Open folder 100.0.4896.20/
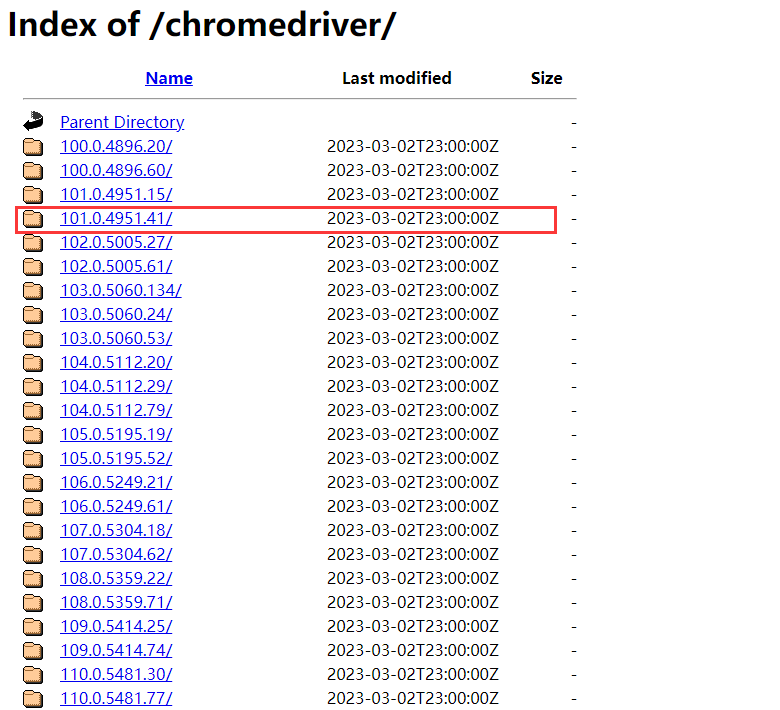Screen dimensions: 780x710 [116, 146]
